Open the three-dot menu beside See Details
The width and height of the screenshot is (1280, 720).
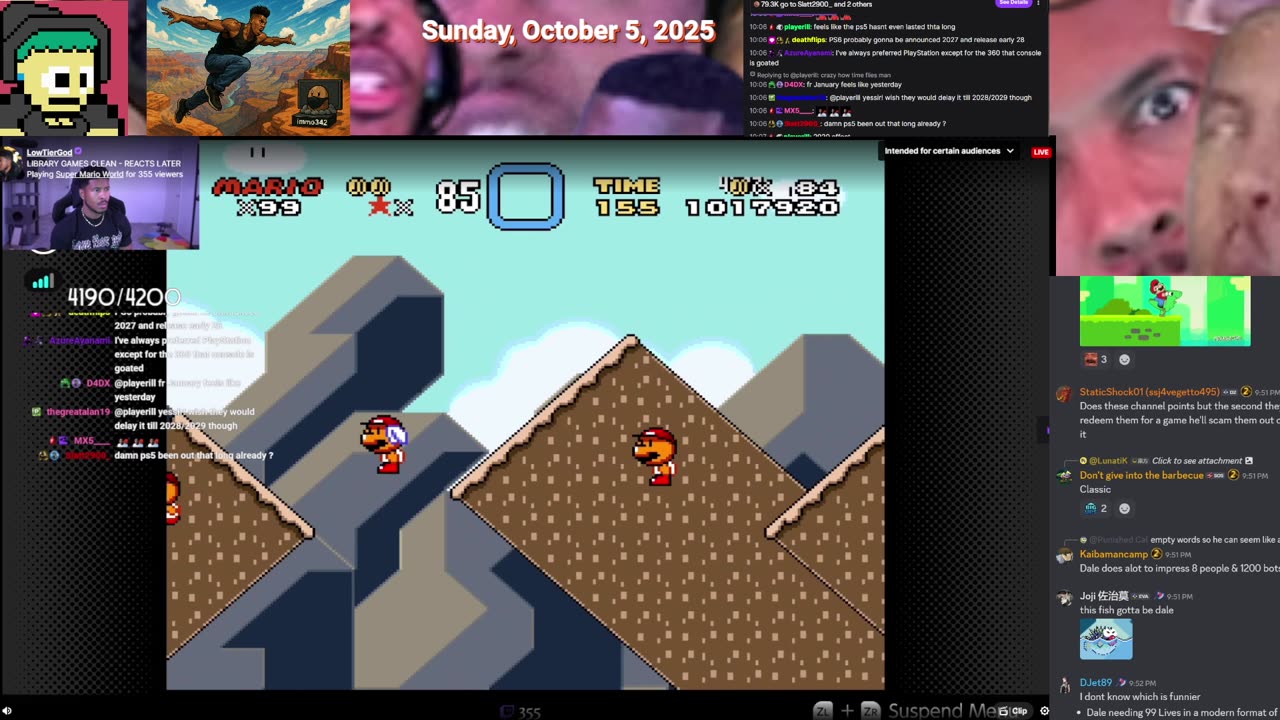(1038, 3)
